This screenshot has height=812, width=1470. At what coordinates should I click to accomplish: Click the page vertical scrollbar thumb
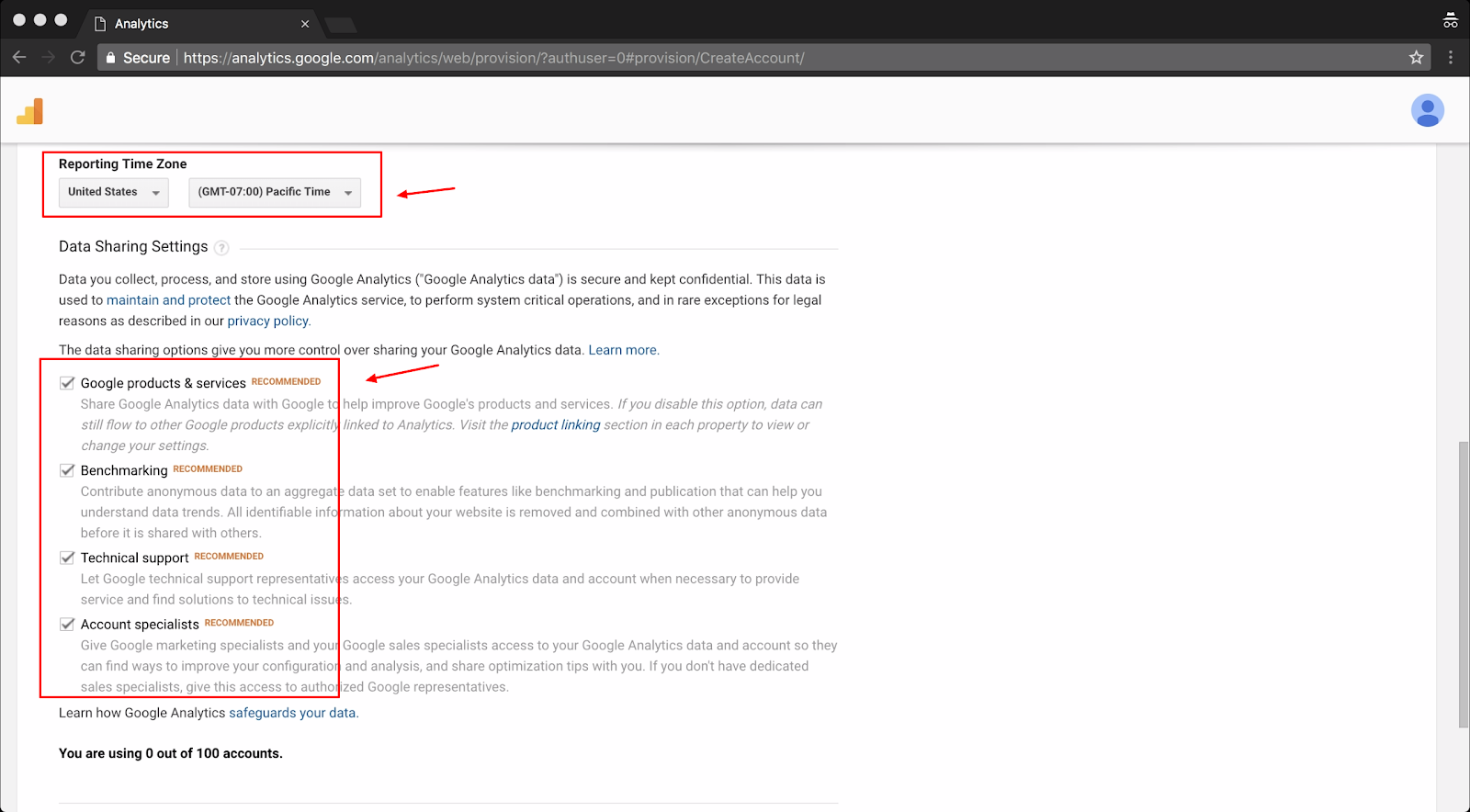(1464, 585)
